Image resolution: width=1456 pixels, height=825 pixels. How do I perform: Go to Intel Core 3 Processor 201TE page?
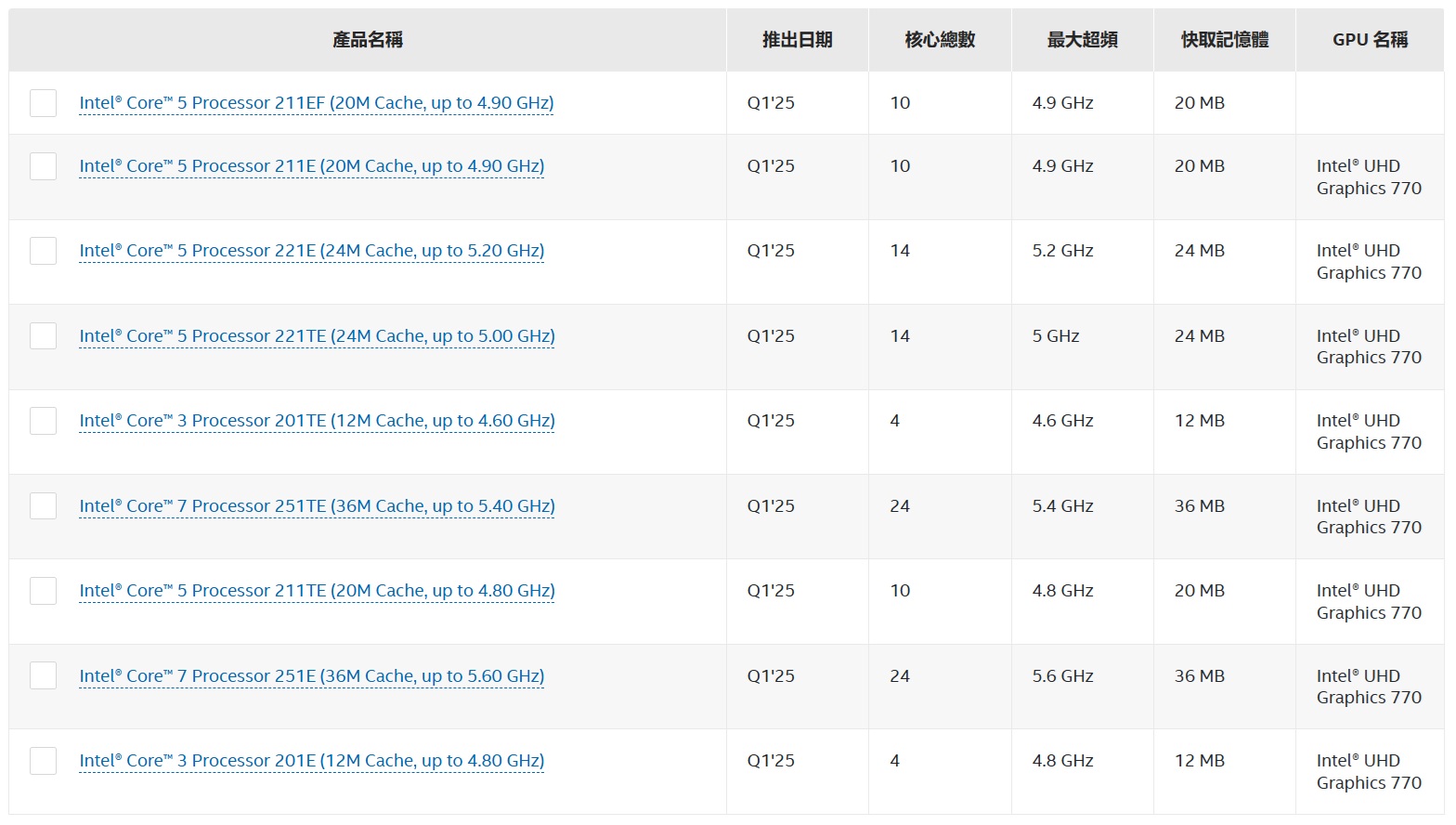[317, 421]
